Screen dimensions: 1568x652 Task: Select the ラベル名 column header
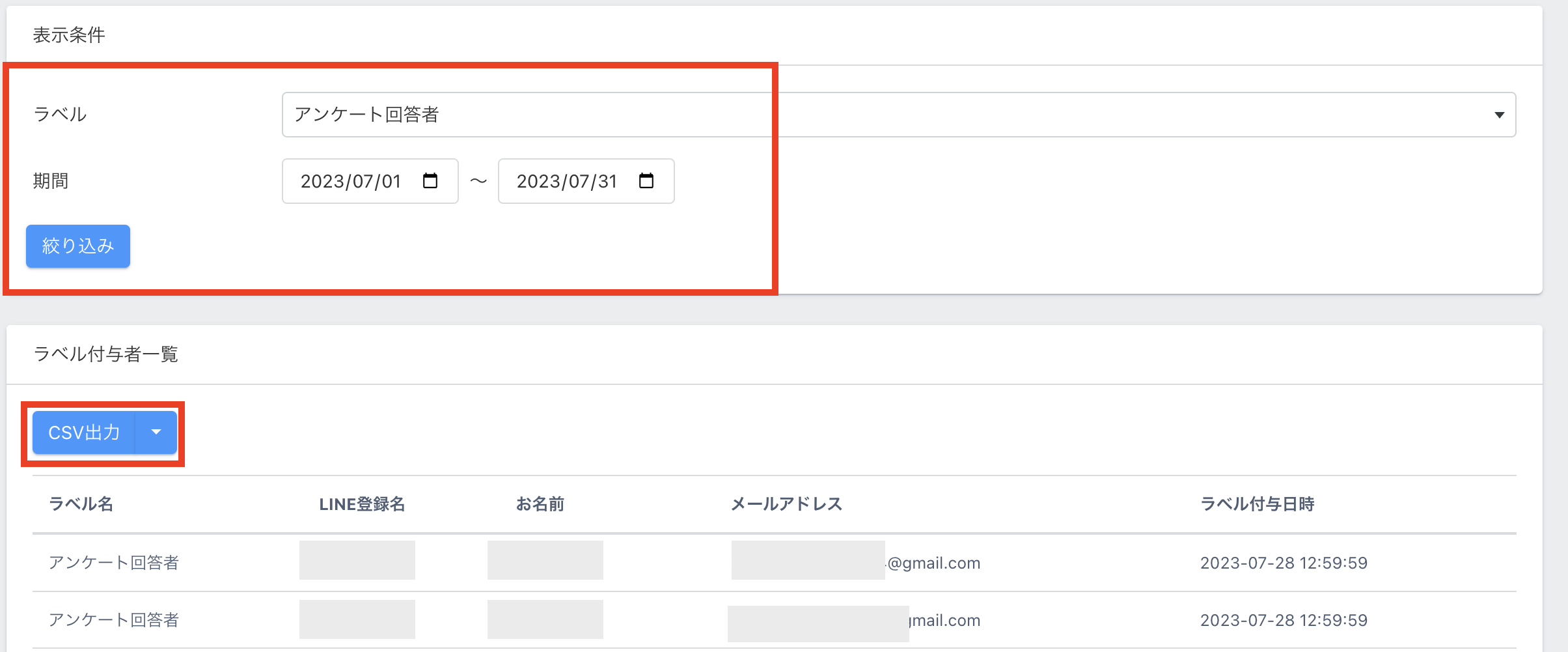[x=81, y=503]
